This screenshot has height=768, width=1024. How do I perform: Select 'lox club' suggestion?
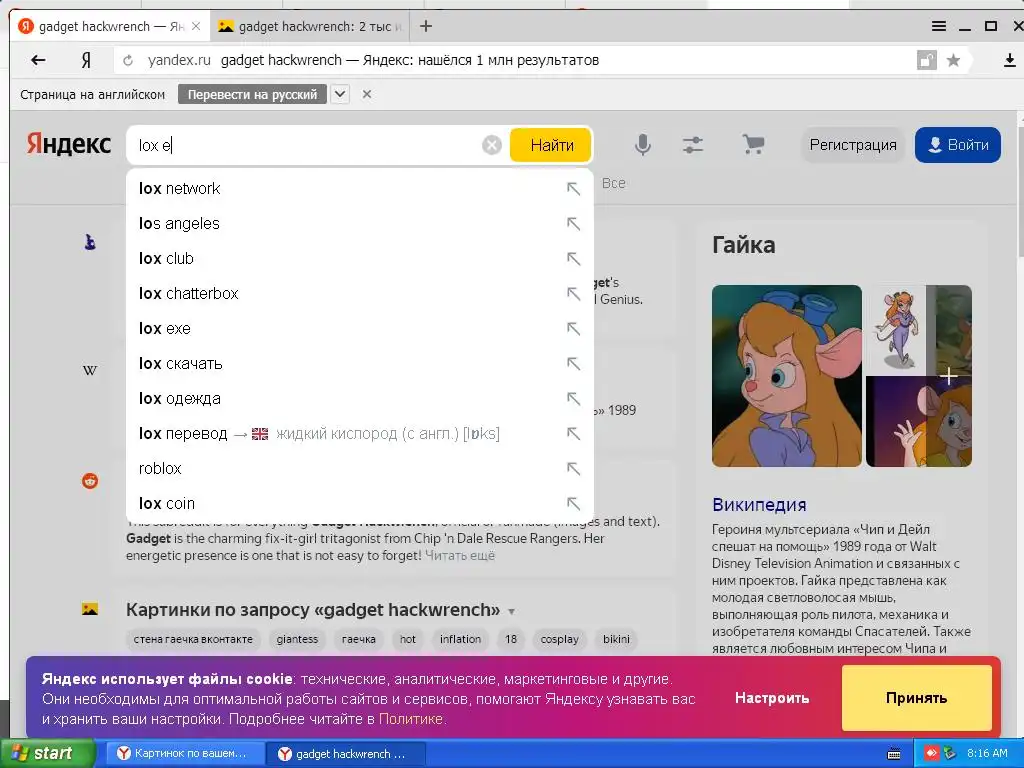click(x=360, y=259)
